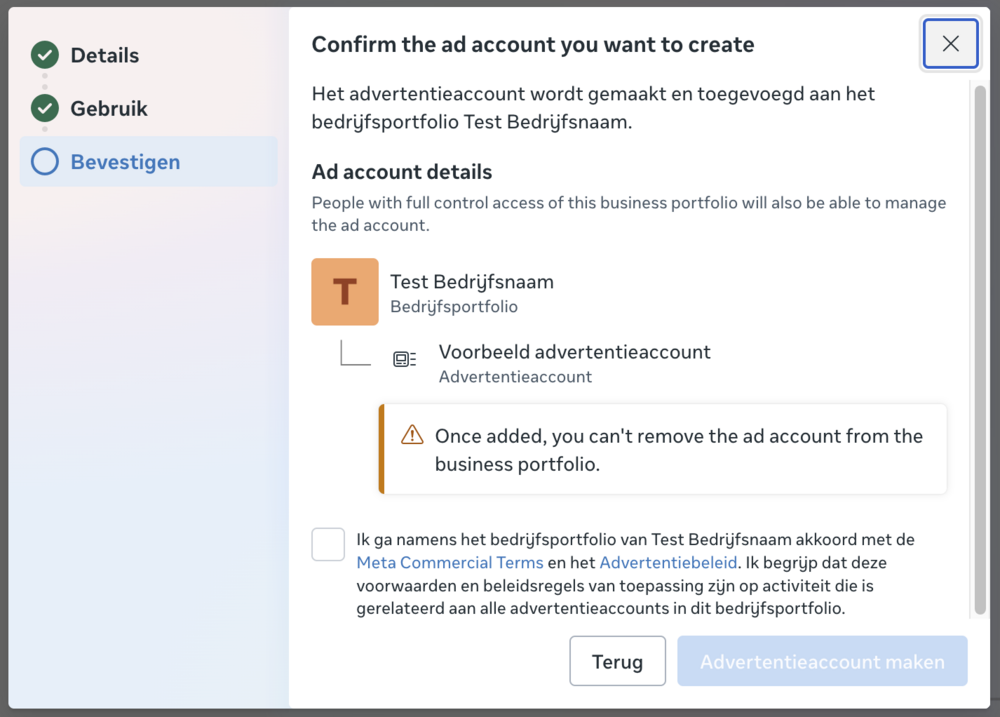The height and width of the screenshot is (717, 1000).
Task: Click the can't remove ad account warning text
Action: 678,450
